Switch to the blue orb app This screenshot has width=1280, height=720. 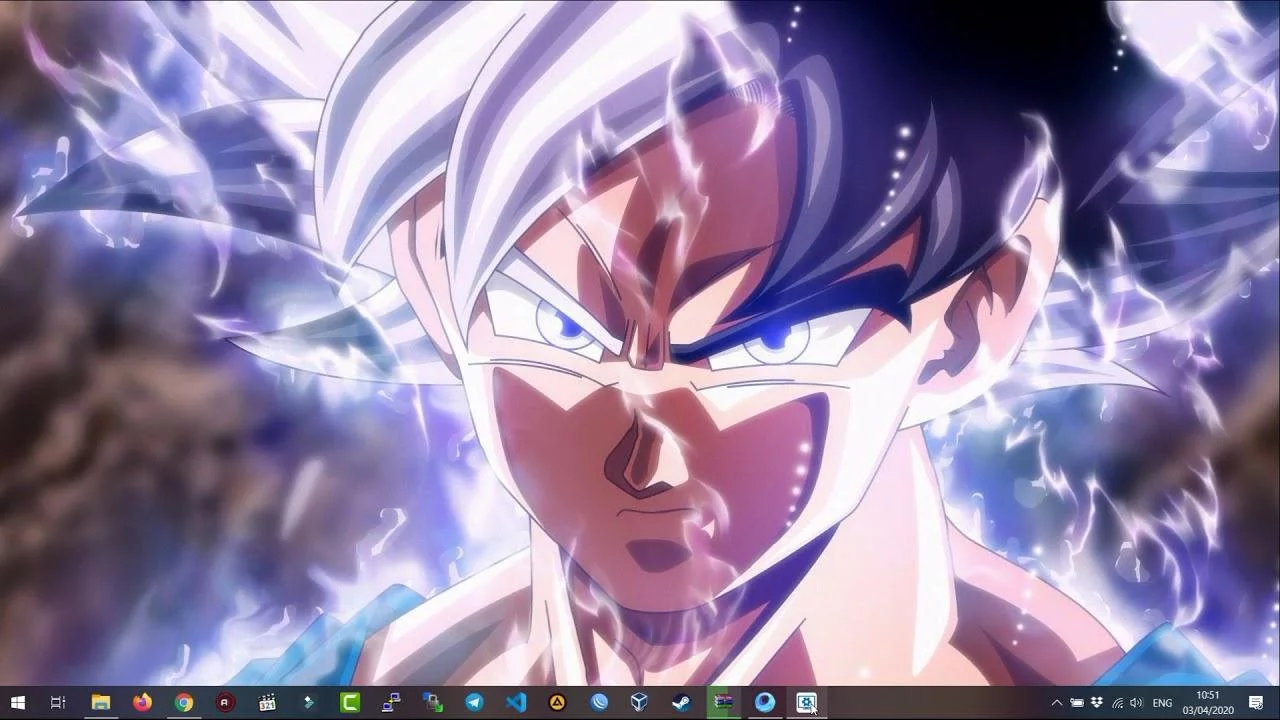(x=765, y=703)
